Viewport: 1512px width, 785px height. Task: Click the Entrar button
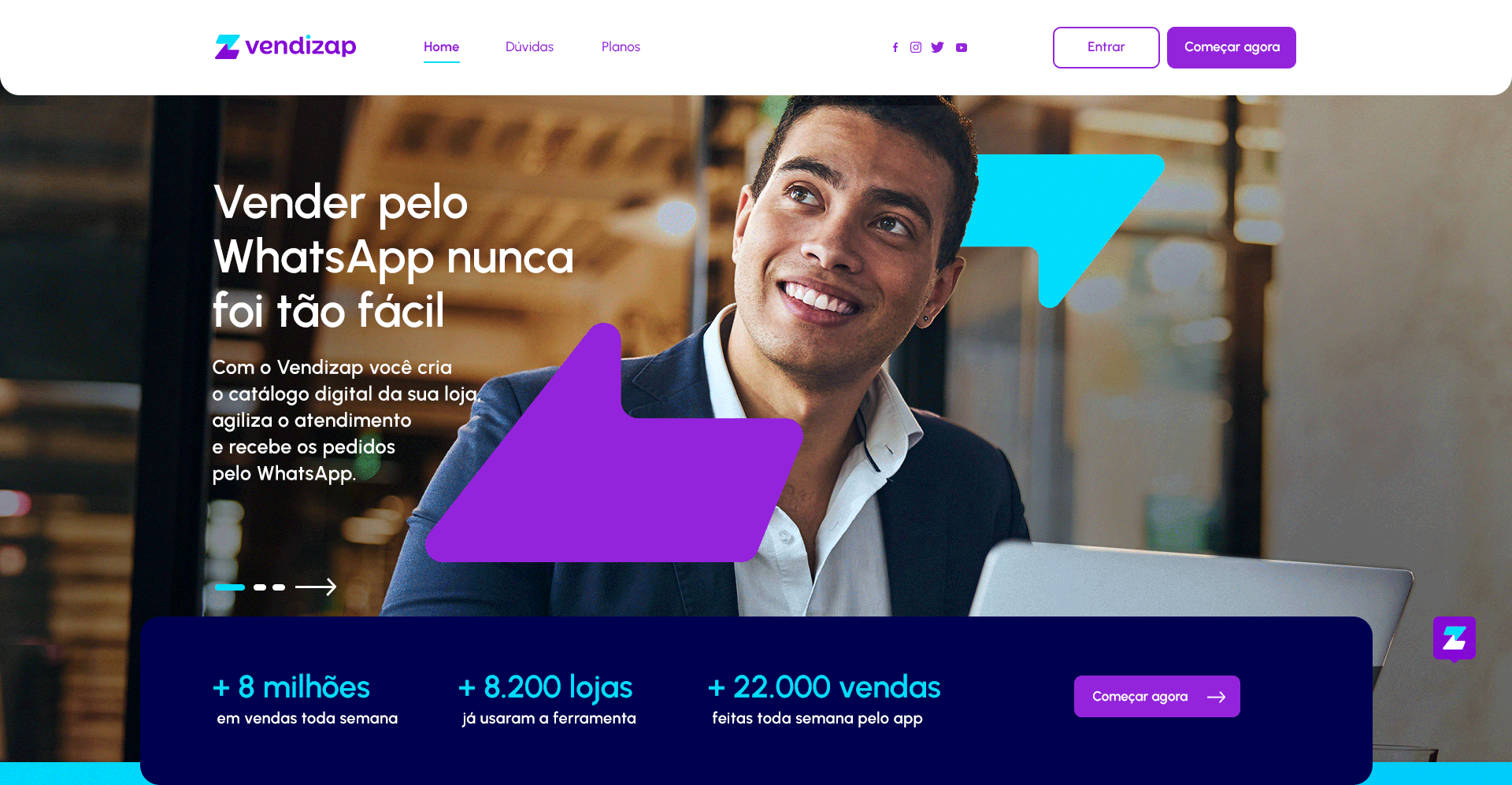click(1106, 47)
